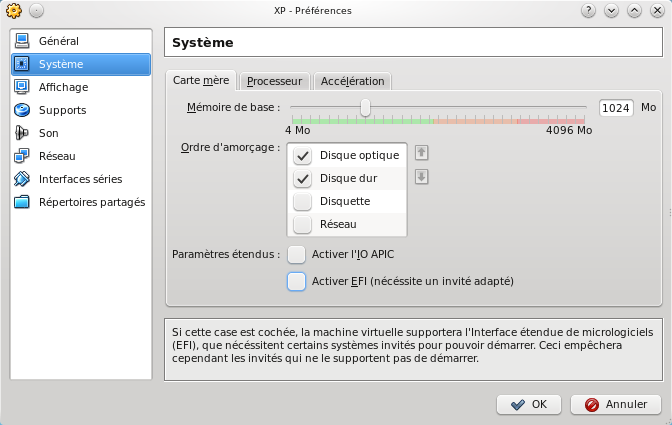Open the Répertoires partagés folder icon
Screen dimensions: 672x425
click(22, 202)
